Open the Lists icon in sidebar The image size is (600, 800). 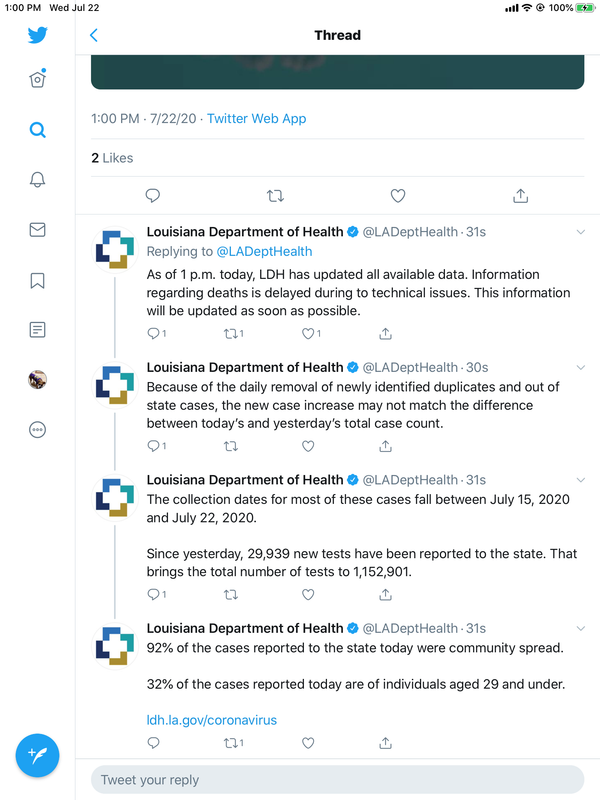[38, 330]
